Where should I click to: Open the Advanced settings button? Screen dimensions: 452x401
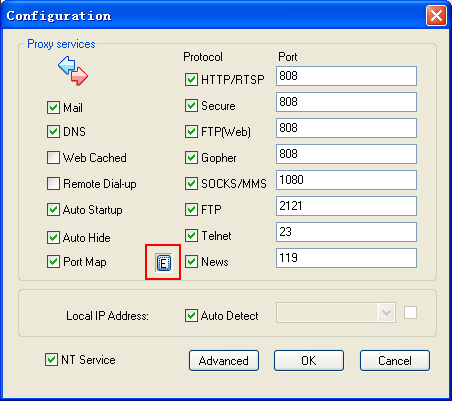[224, 360]
